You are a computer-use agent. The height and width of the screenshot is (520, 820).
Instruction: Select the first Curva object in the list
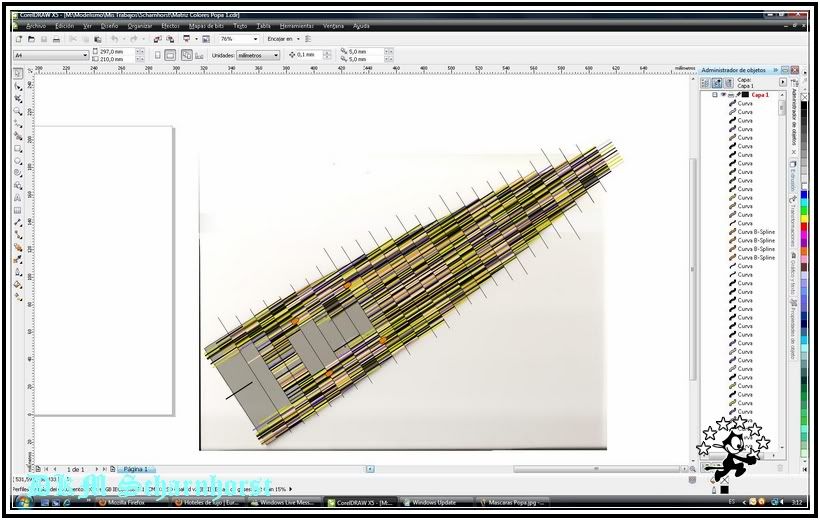pos(745,104)
